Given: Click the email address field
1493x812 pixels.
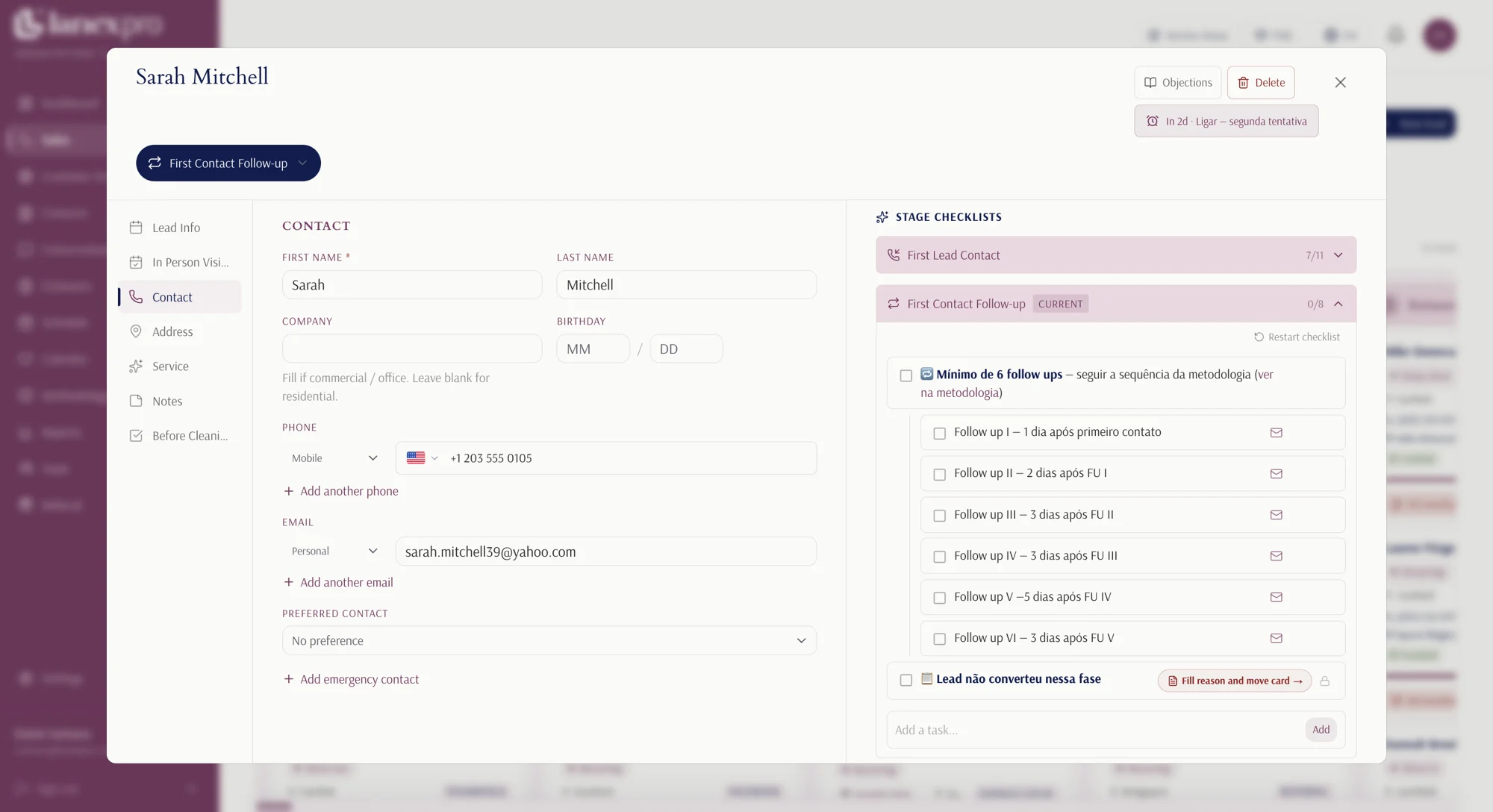Looking at the screenshot, I should click(x=606, y=552).
